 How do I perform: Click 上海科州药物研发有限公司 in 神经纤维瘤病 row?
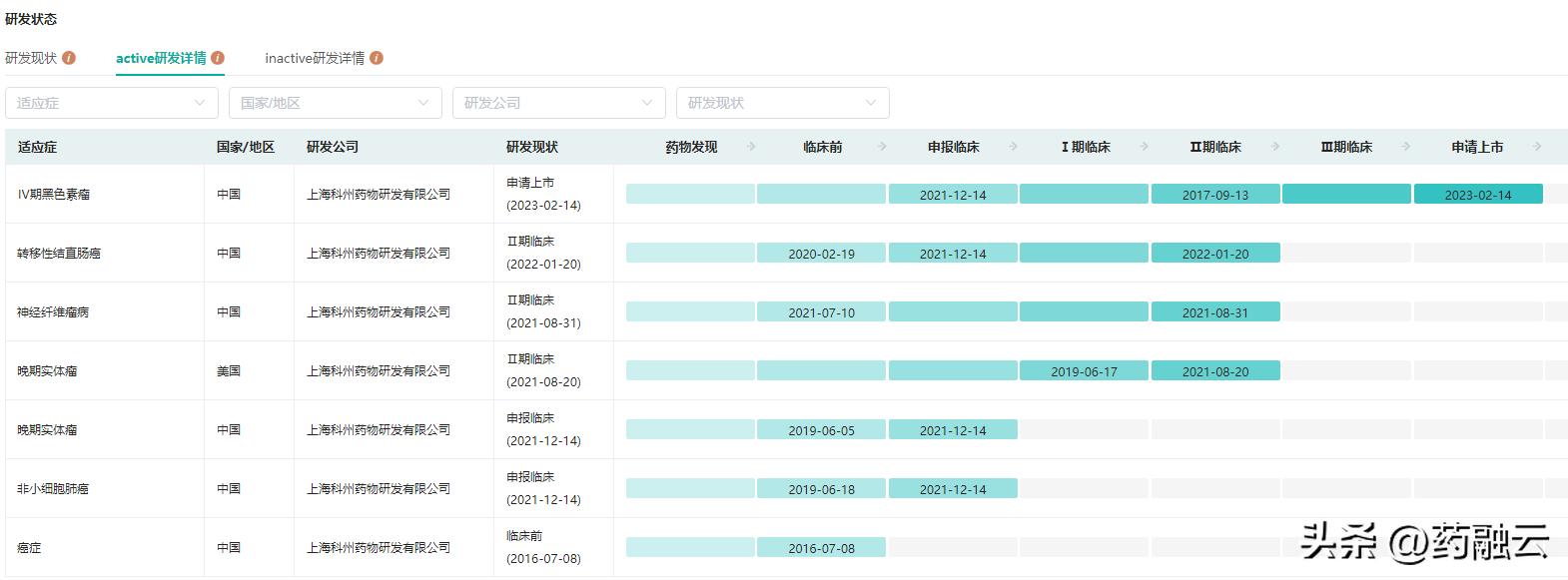click(x=379, y=312)
